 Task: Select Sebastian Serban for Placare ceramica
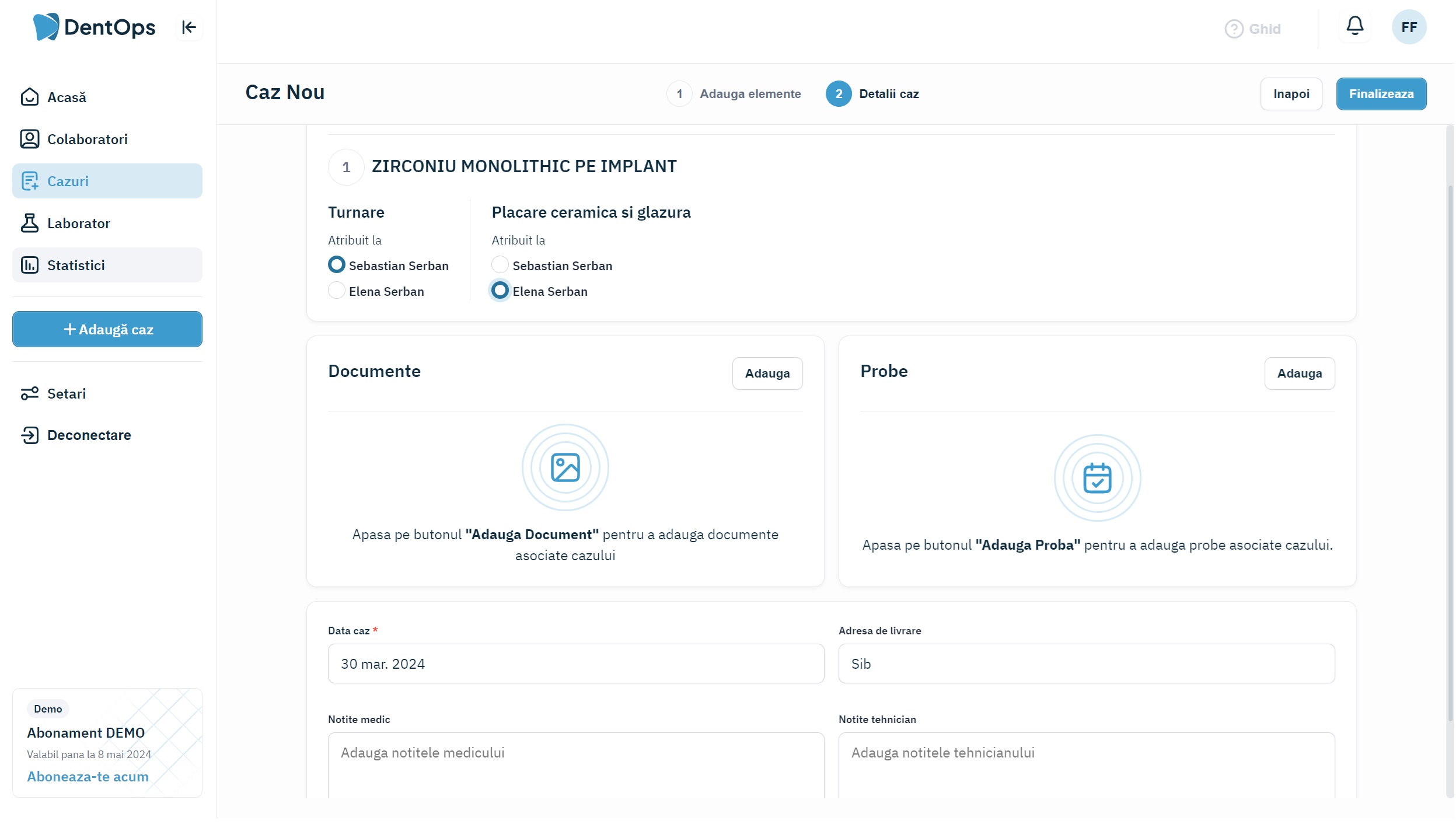[x=500, y=265]
